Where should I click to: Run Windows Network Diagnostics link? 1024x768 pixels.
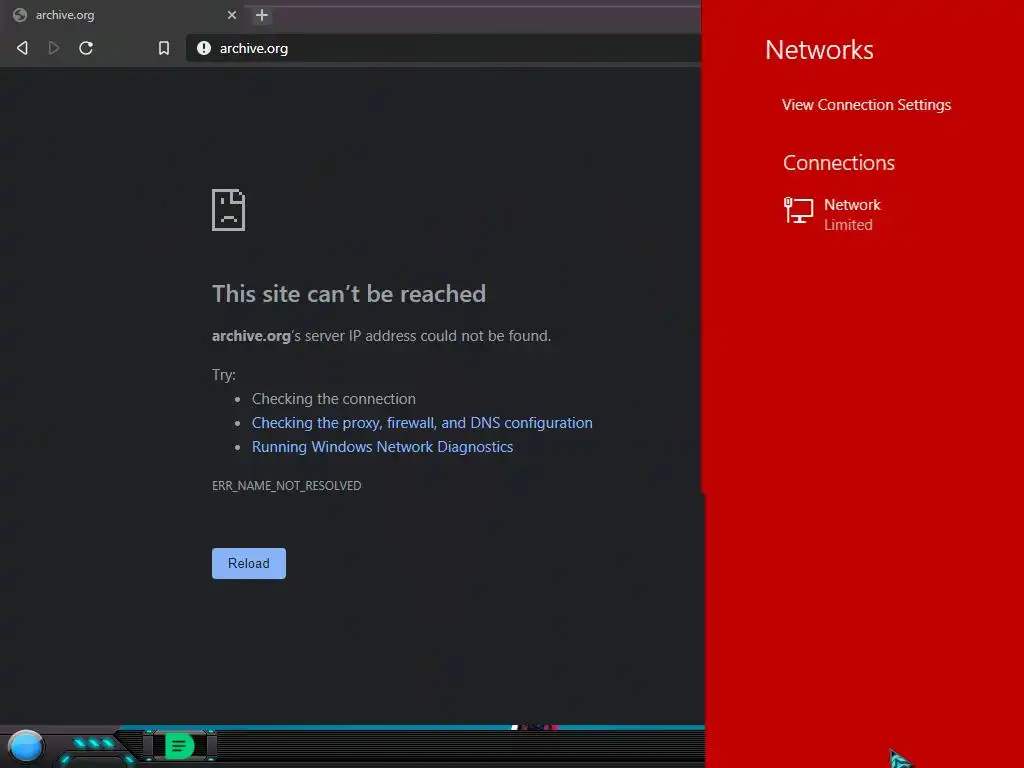[382, 447]
